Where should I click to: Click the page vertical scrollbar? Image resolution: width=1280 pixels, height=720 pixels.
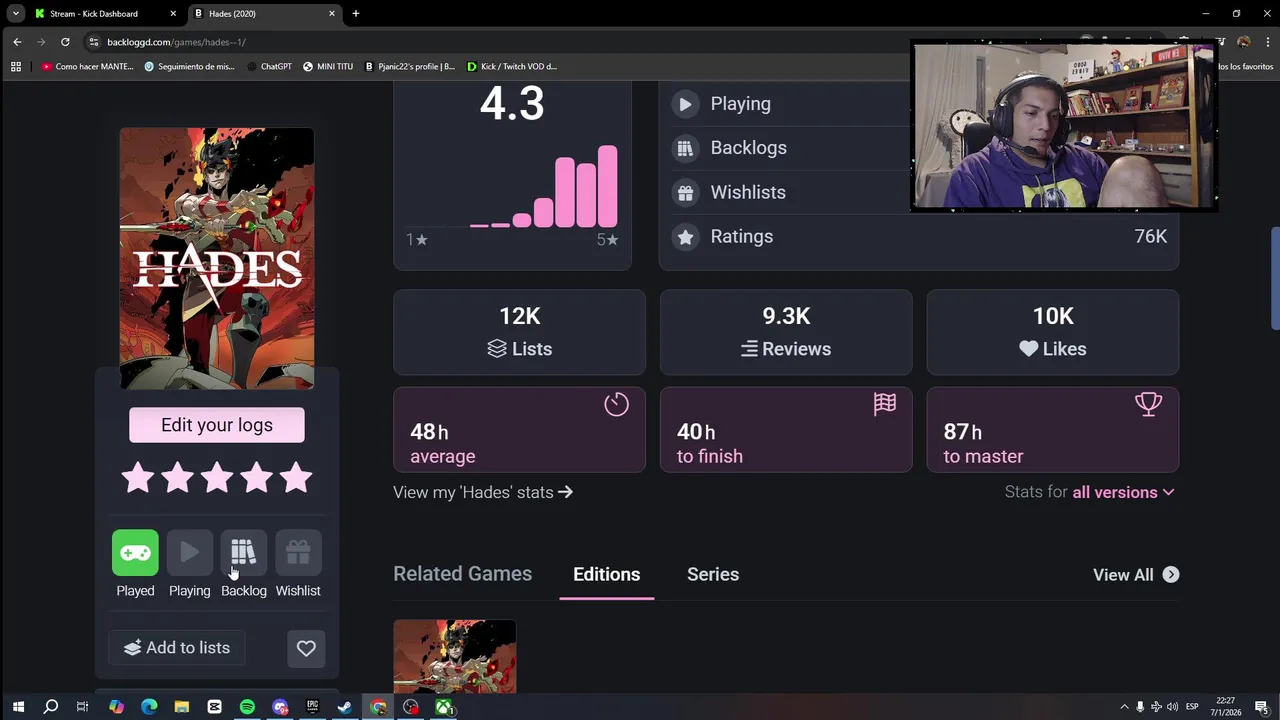point(1274,278)
